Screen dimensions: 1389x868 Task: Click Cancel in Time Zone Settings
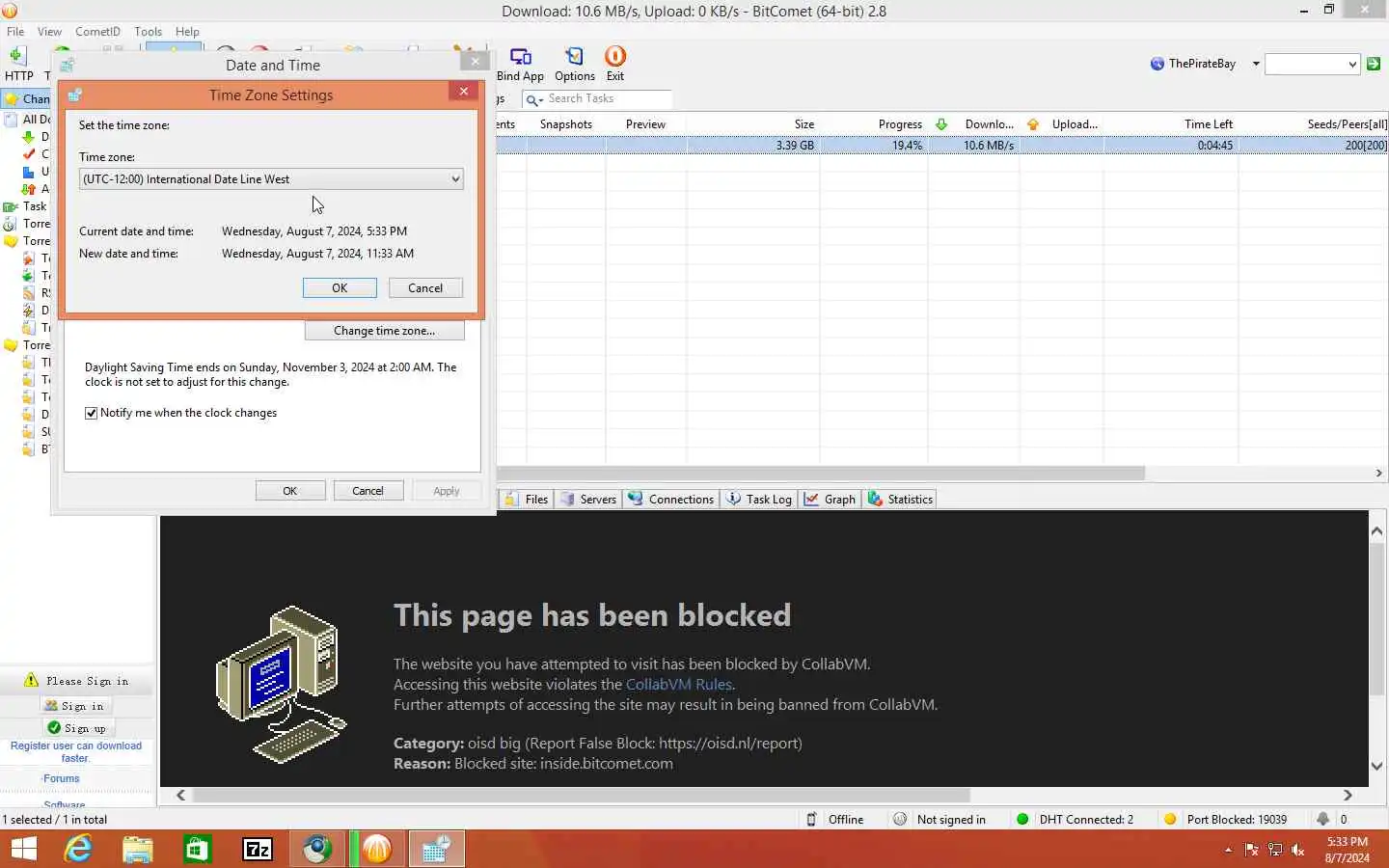425,287
